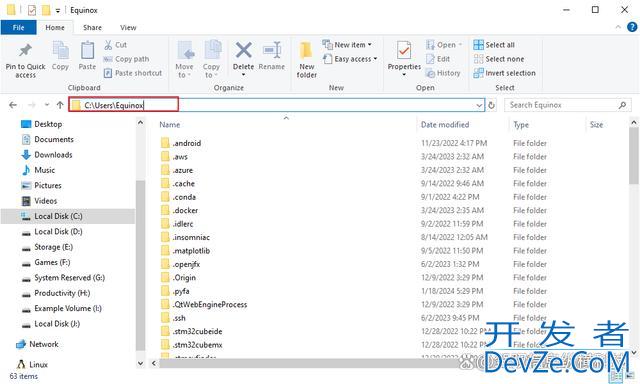This screenshot has width=640, height=384.
Task: Go back with the left arrow
Action: [x=13, y=105]
